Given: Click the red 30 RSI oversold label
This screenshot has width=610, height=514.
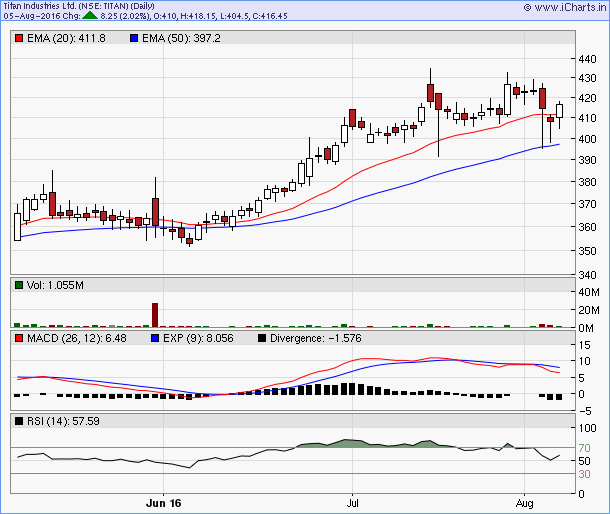Looking at the screenshot, I should [x=584, y=474].
